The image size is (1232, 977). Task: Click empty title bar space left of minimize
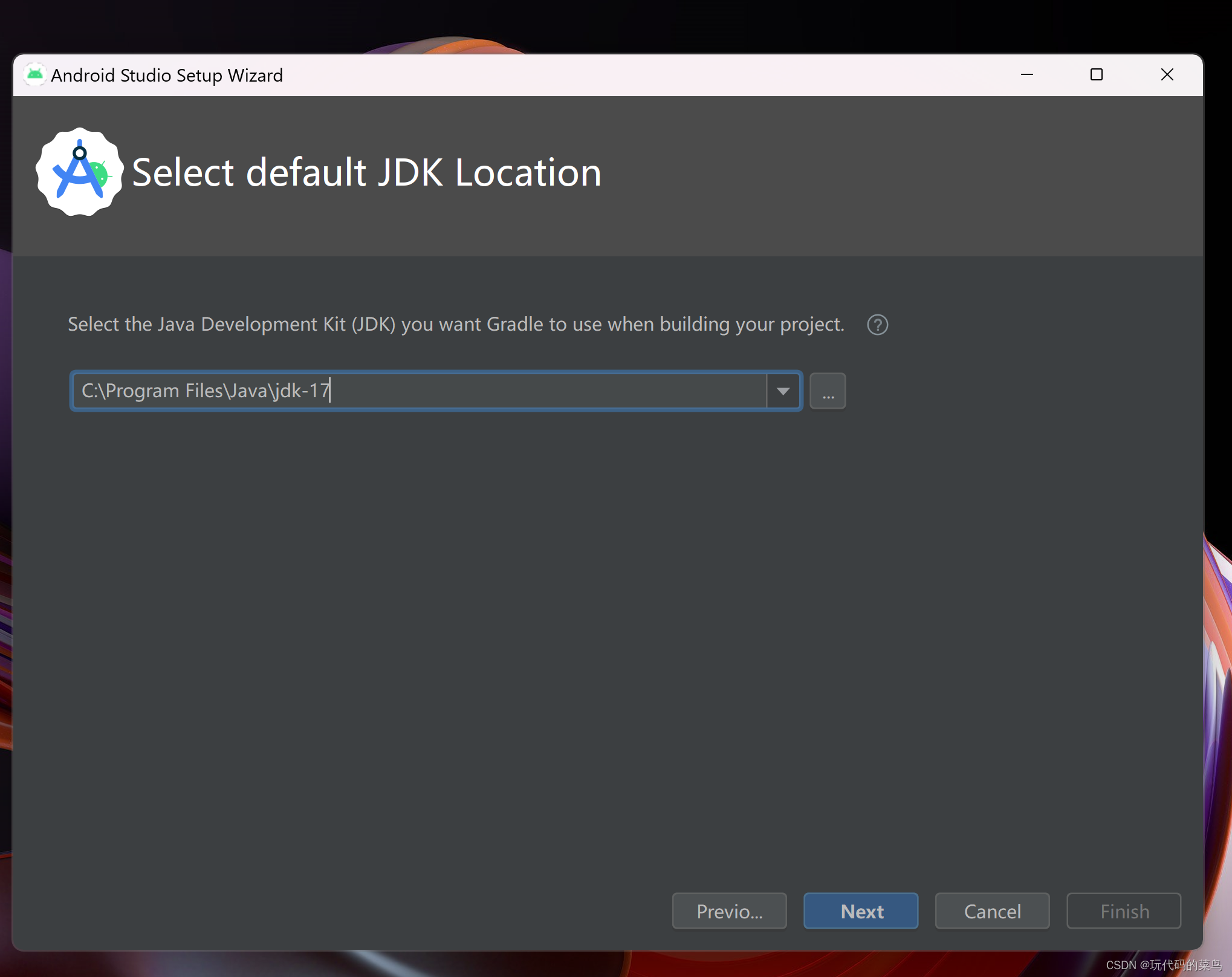(665, 75)
